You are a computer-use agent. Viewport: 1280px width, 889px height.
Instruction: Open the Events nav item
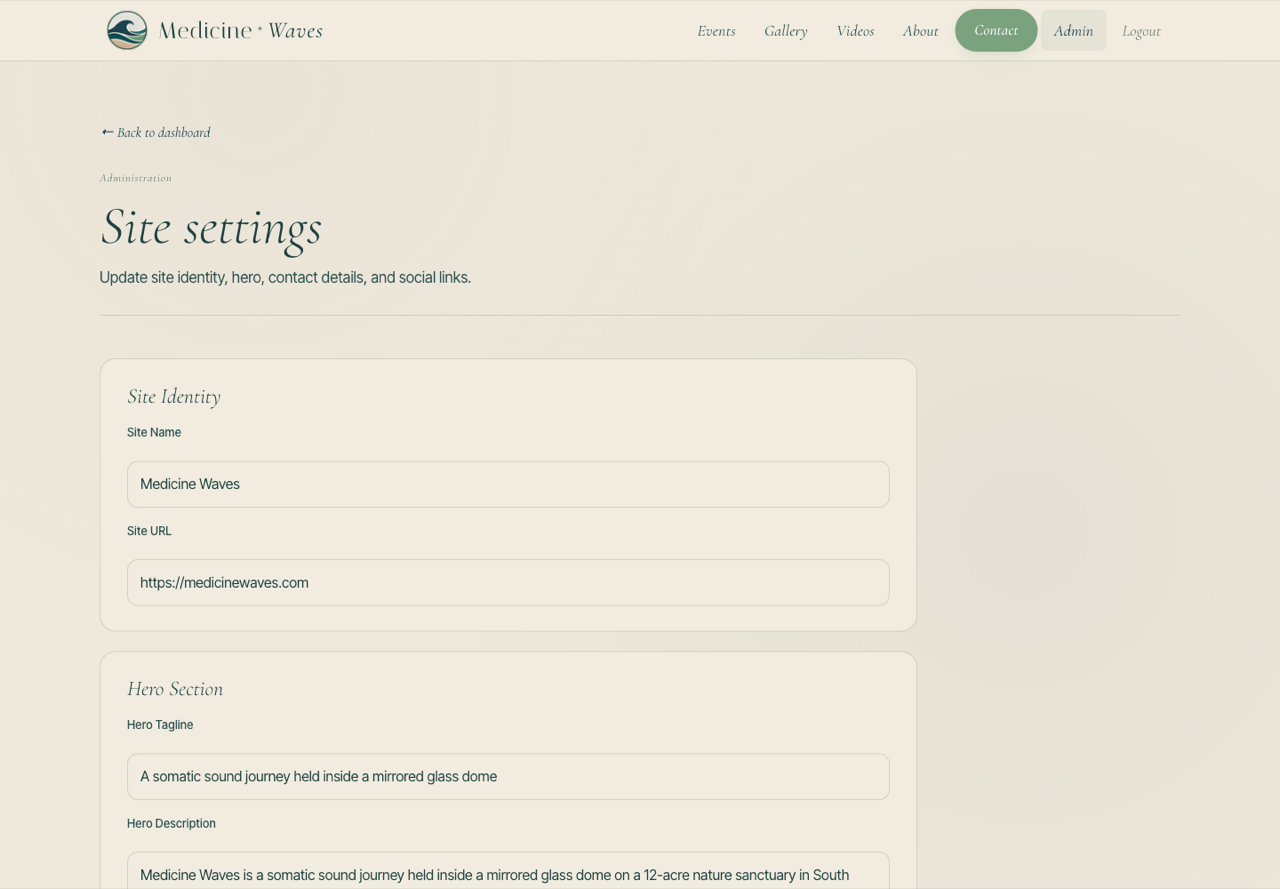716,31
